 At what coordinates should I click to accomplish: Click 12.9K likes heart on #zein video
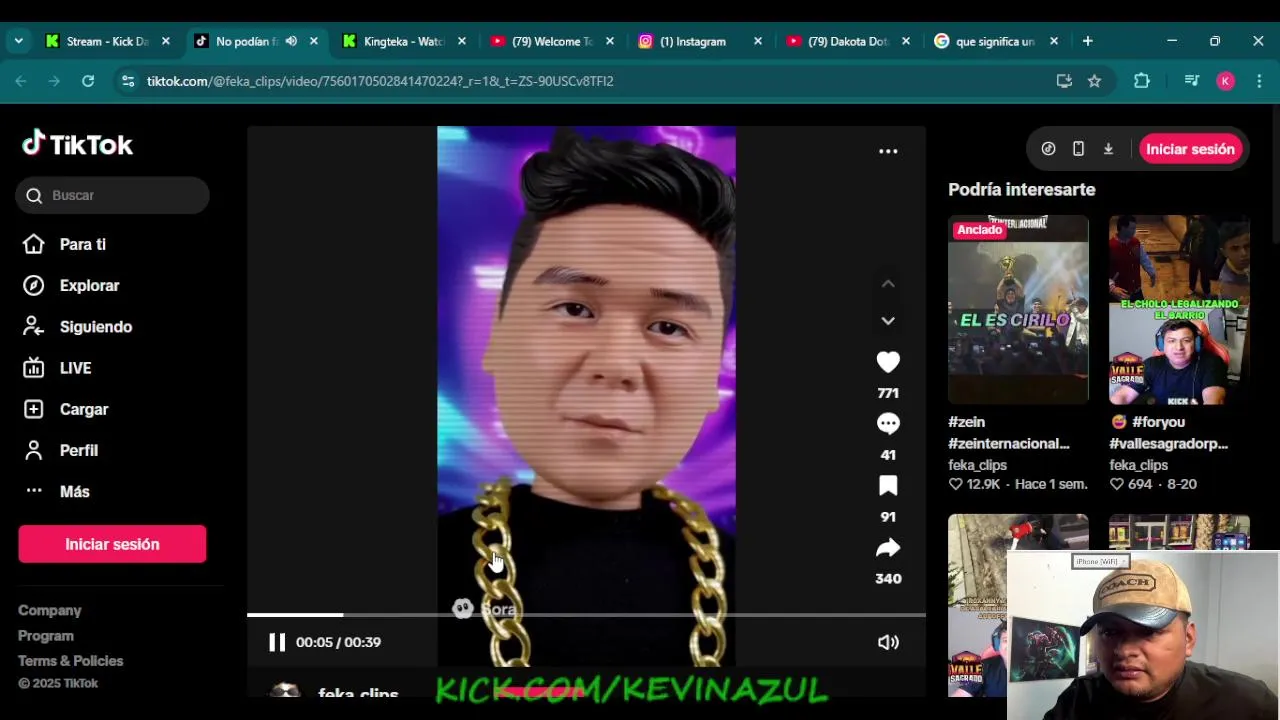click(x=955, y=484)
